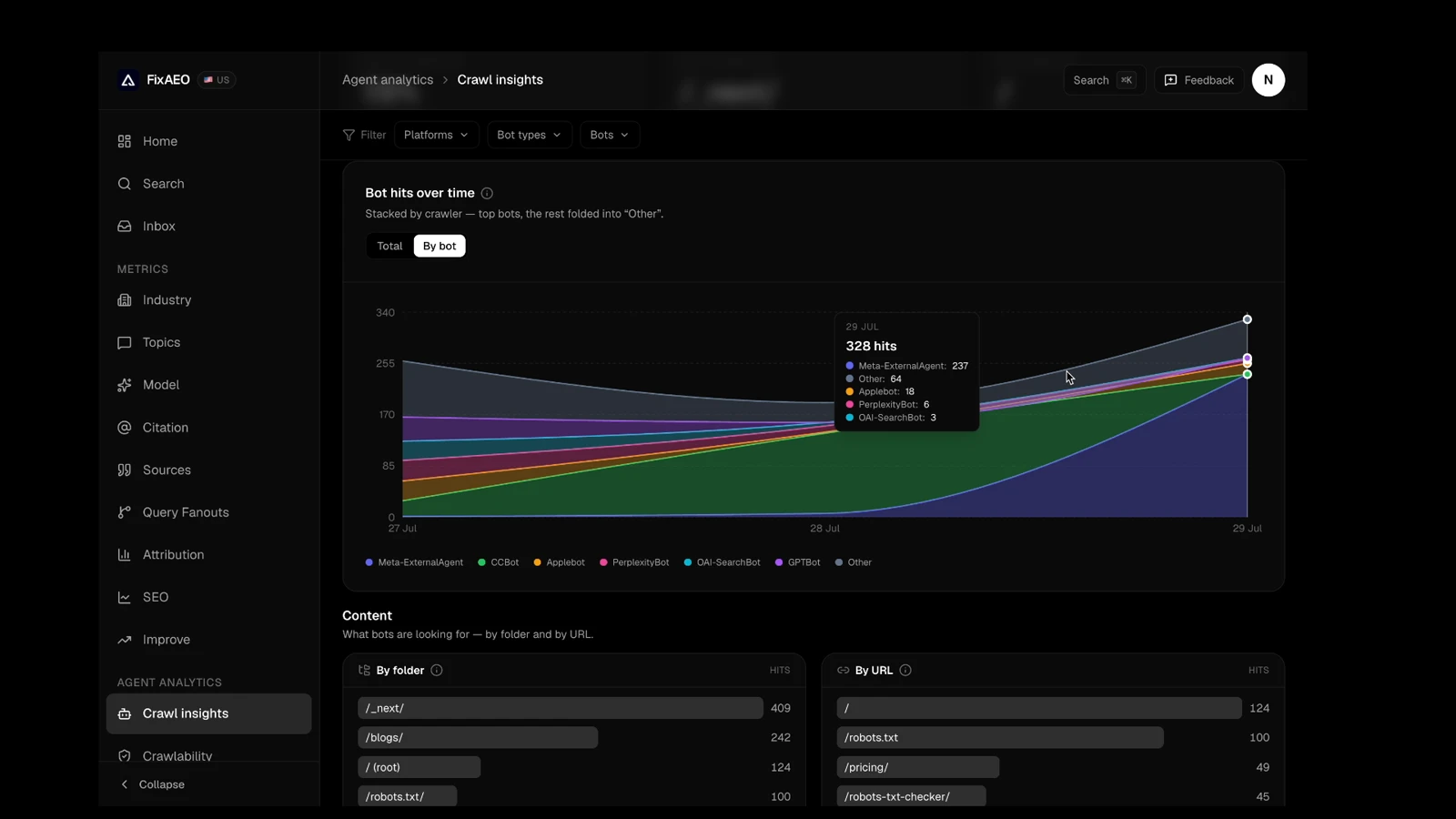Image resolution: width=1456 pixels, height=819 pixels.
Task: Click the FixAEO triangle logo icon
Action: pos(127,80)
